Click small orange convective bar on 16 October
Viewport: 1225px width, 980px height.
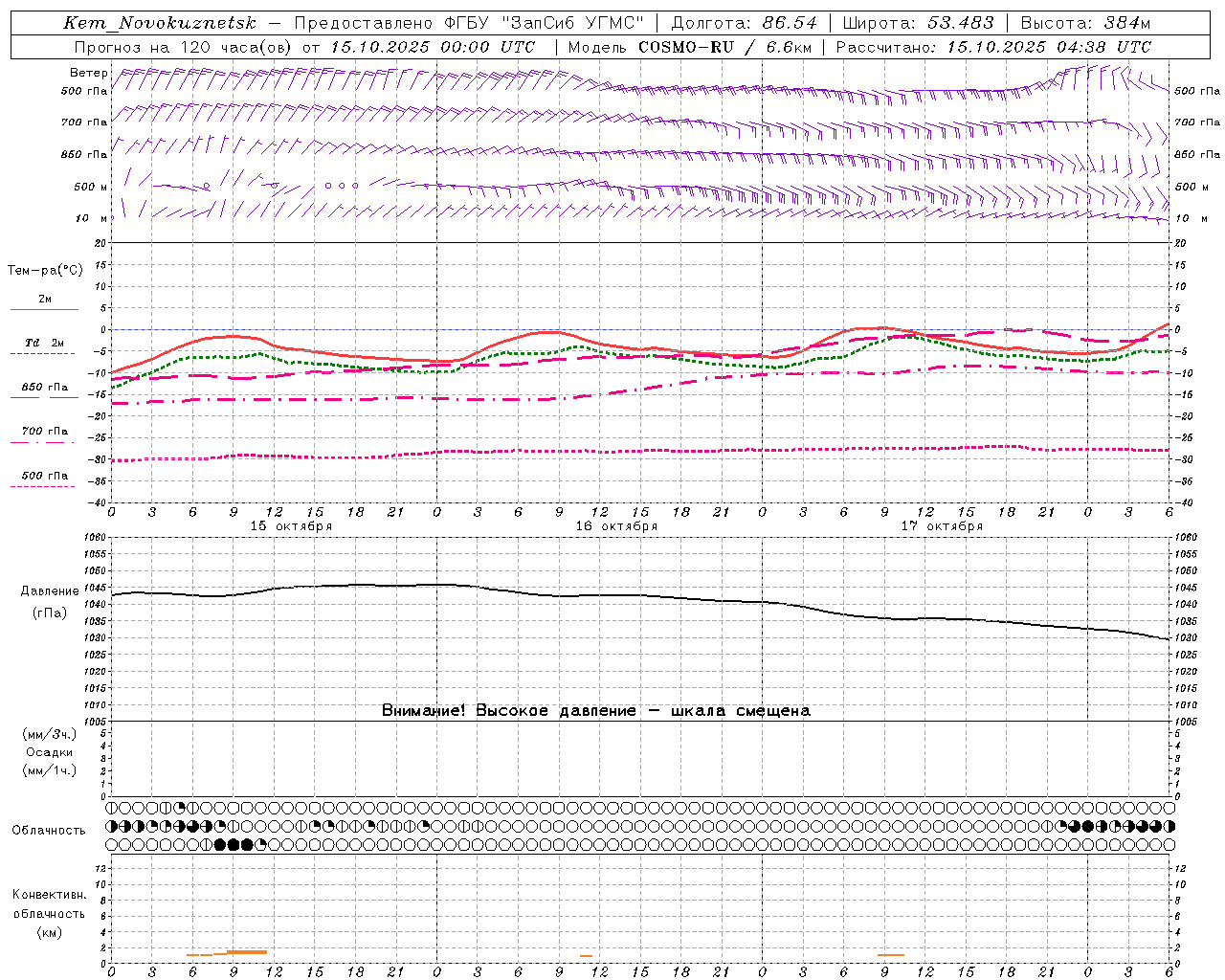(586, 955)
